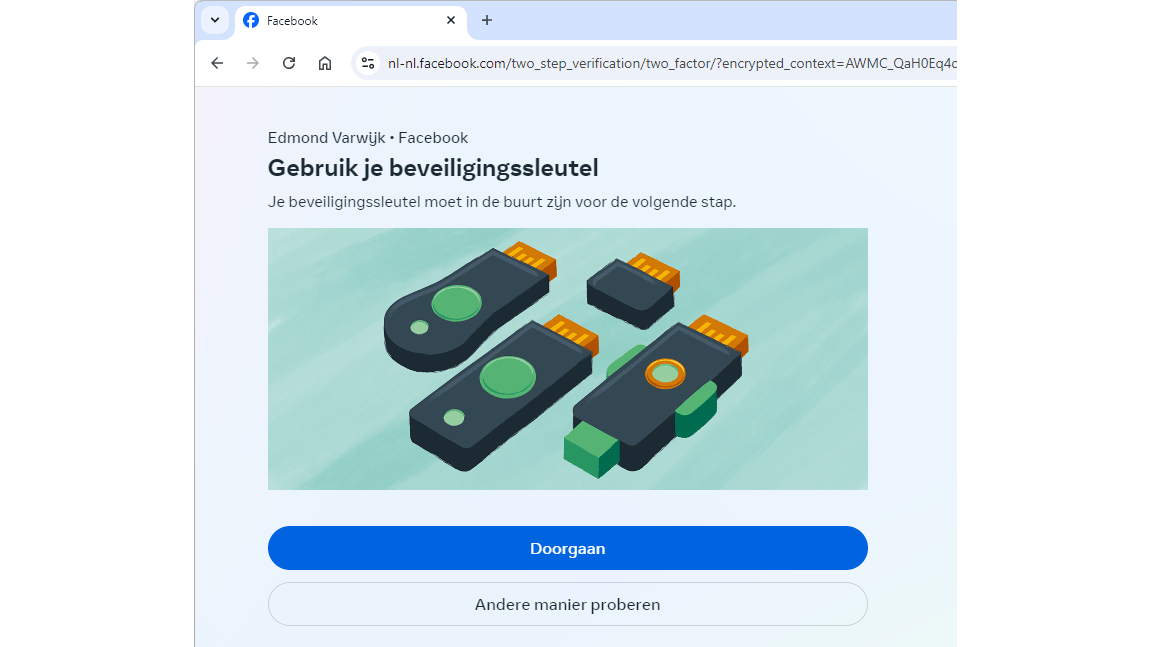Click the text about beveiligingssleutel in de buurt
Screen dimensions: 1150x647
point(502,202)
